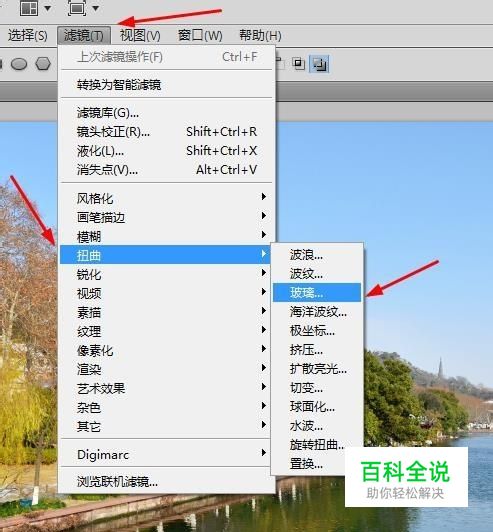The image size is (493, 532).
Task: Choose 扩散亮光... diffuse glow filter
Action: point(317,368)
